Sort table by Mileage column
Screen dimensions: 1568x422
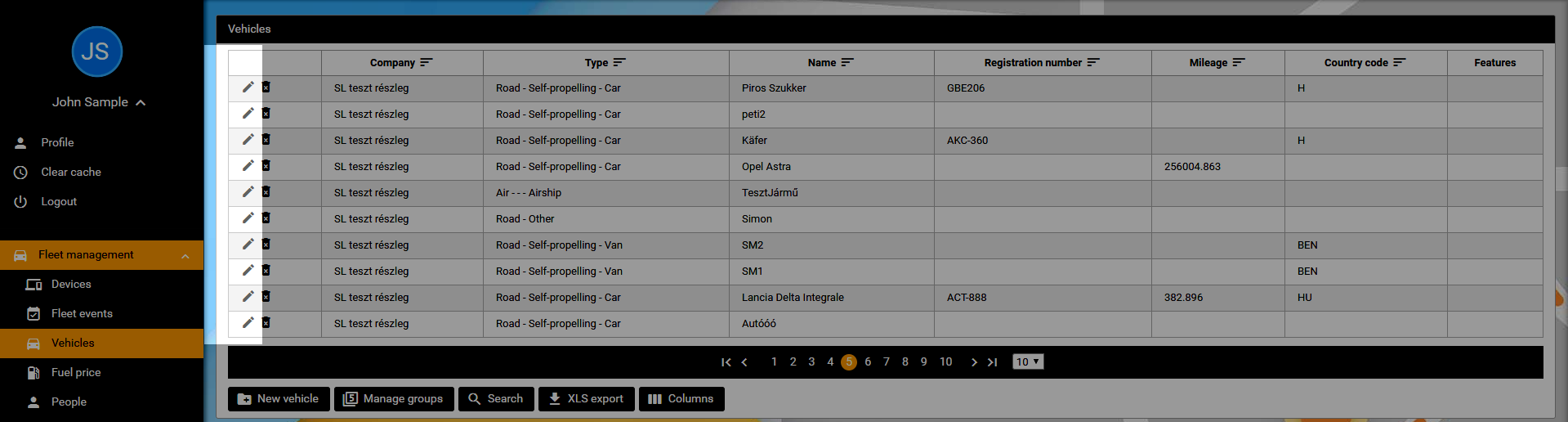(x=1239, y=62)
